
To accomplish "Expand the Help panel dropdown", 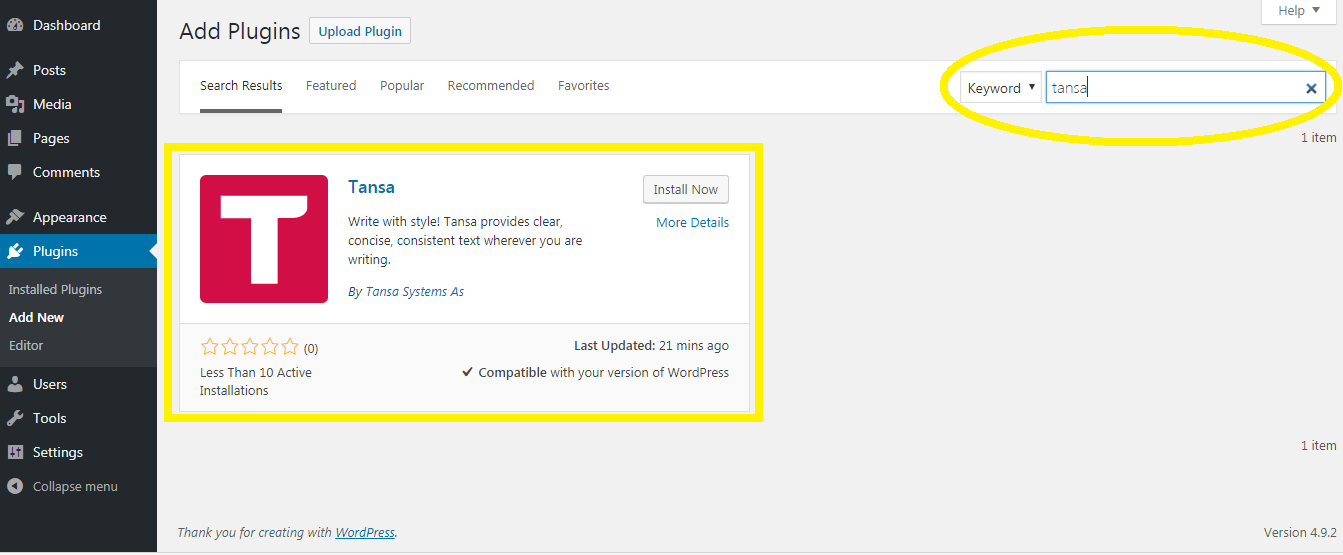I will pos(1299,11).
